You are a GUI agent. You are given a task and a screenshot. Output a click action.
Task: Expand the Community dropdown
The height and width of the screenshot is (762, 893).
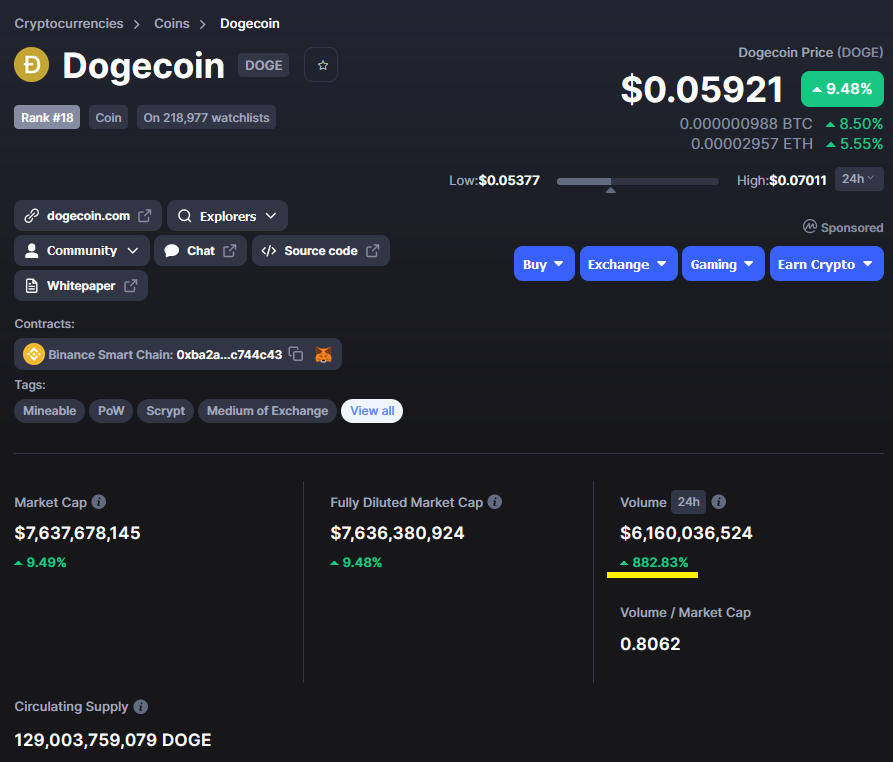click(82, 251)
